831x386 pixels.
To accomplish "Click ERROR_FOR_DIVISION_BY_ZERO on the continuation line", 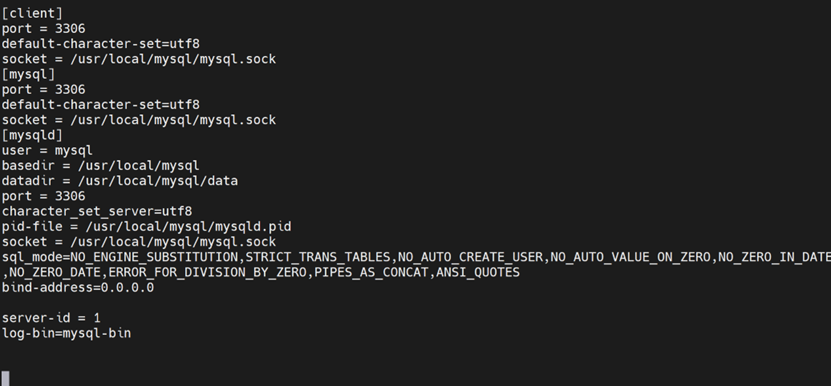I will (x=207, y=273).
